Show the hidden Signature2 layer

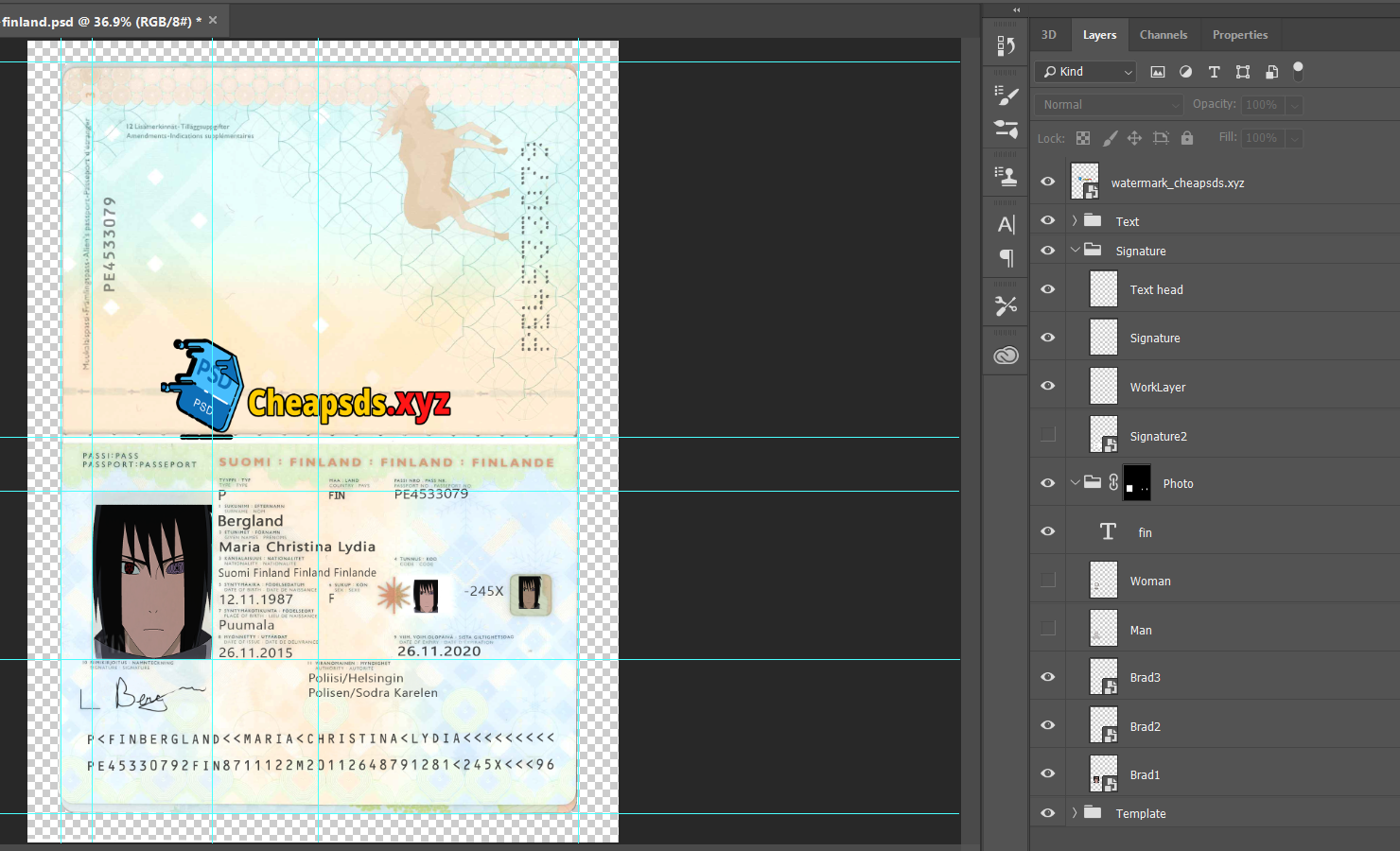[1048, 434]
